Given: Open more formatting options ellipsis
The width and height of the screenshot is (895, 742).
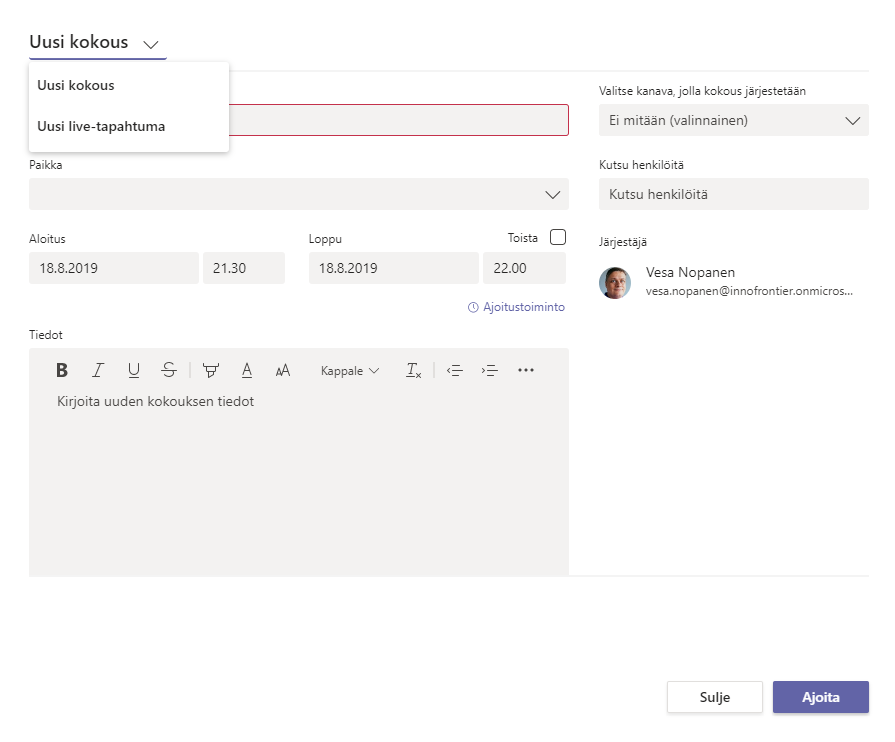Looking at the screenshot, I should point(526,370).
